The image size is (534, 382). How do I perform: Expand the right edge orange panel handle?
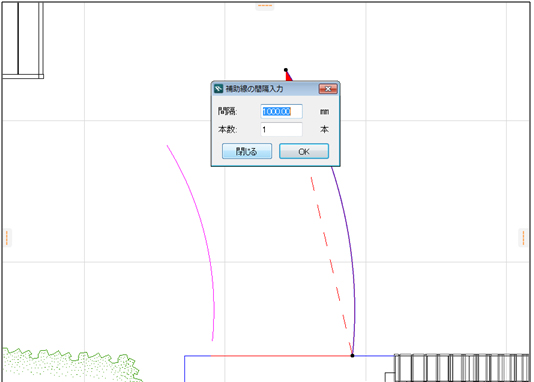523,238
